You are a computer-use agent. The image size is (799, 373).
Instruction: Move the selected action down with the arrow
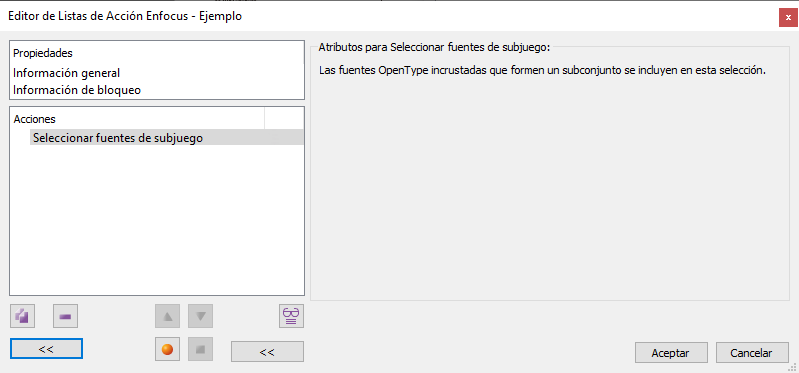coord(200,316)
